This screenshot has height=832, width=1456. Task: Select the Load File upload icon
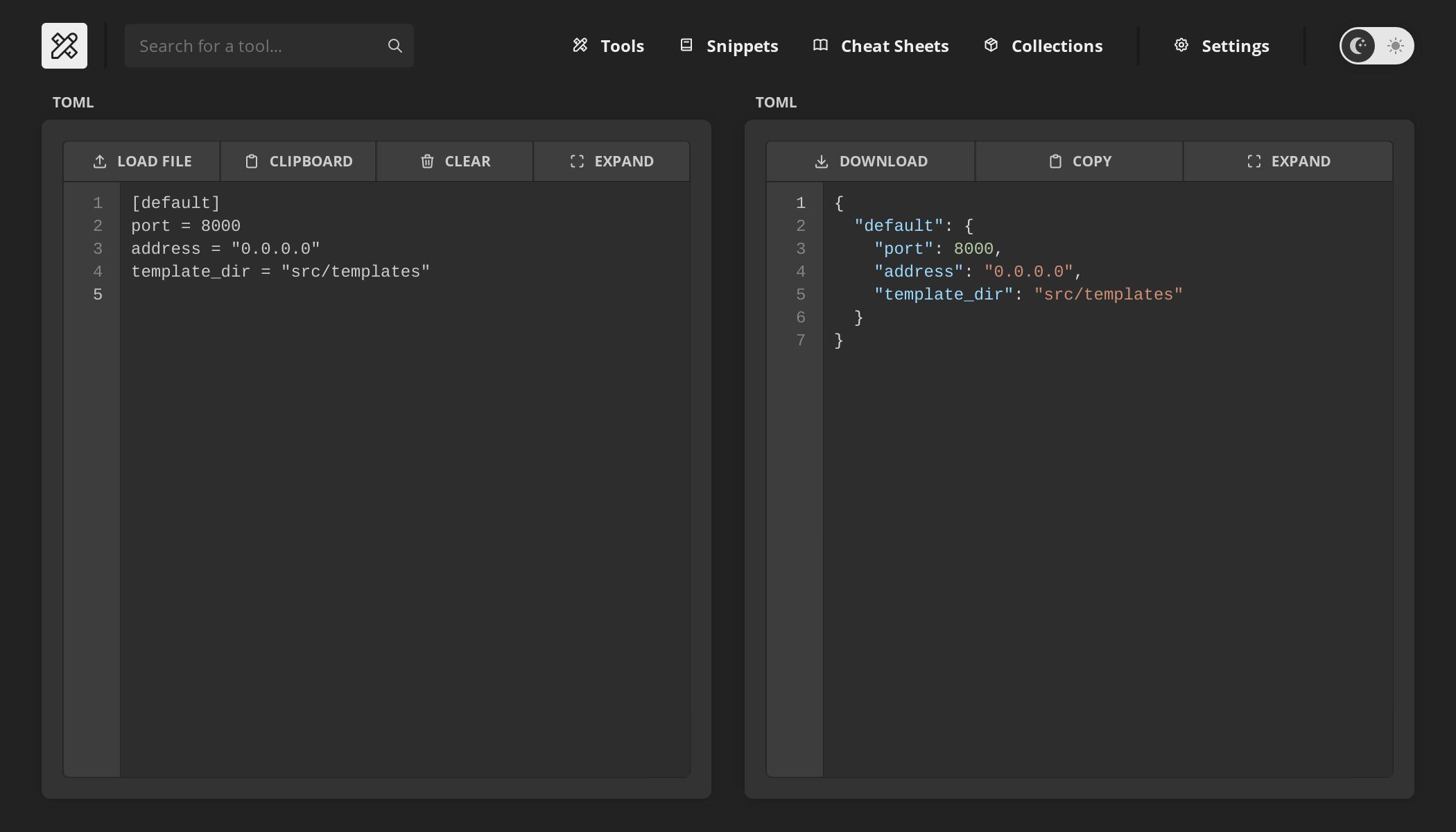click(101, 160)
